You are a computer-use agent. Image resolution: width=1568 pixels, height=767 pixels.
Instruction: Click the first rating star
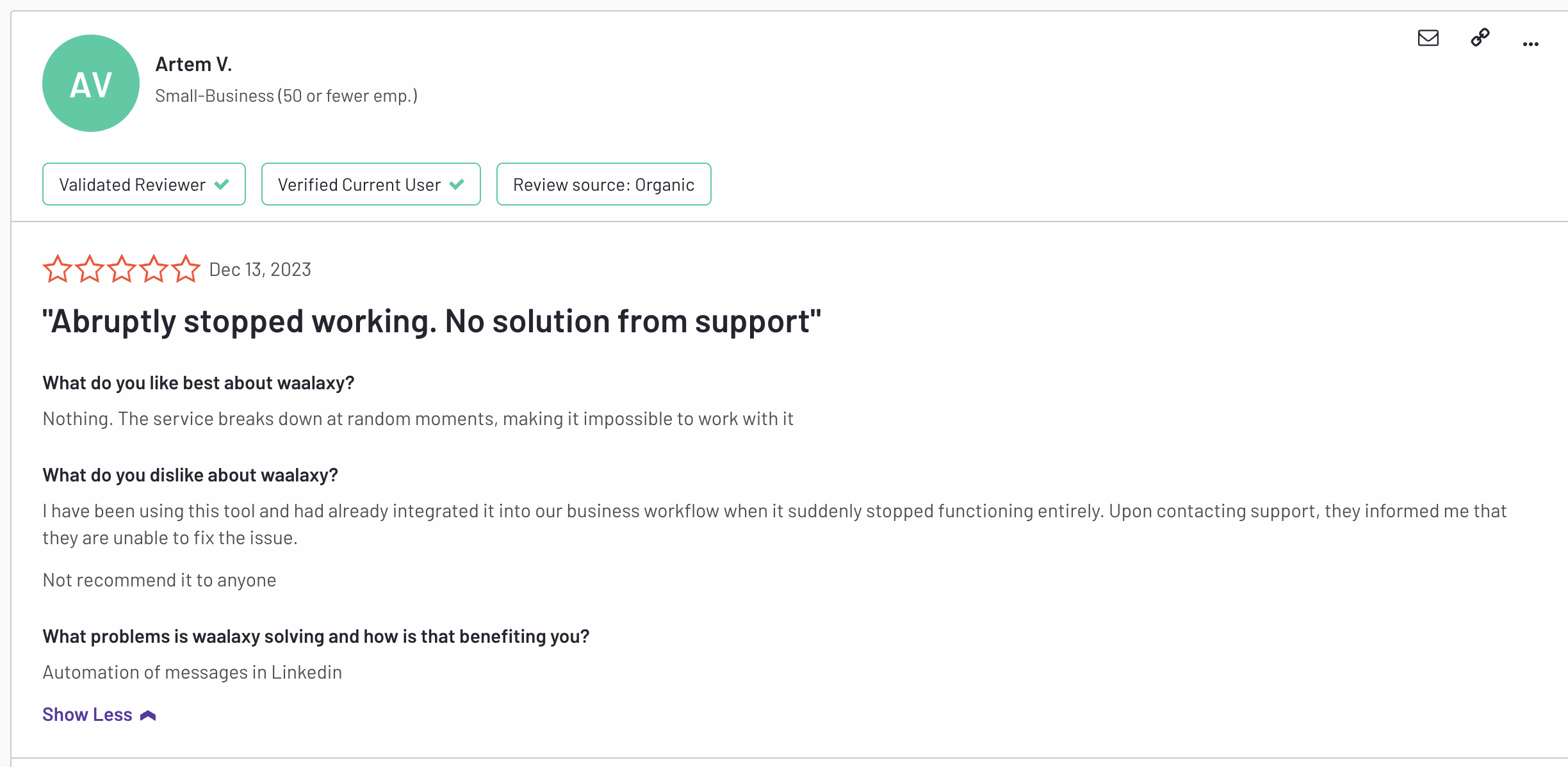[x=58, y=269]
